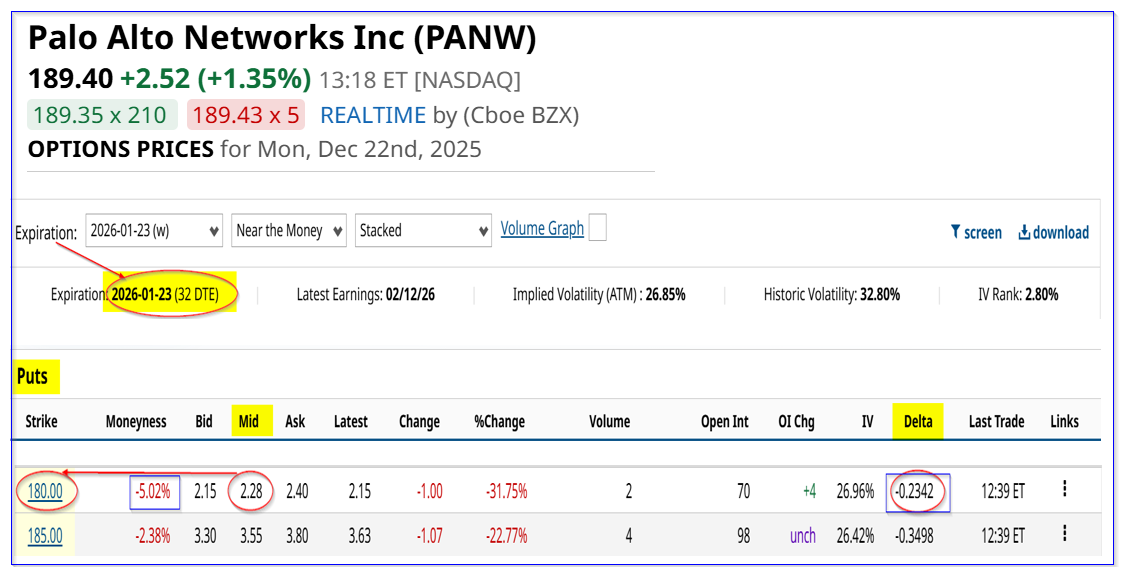Click the screen filter funnel icon

click(956, 232)
